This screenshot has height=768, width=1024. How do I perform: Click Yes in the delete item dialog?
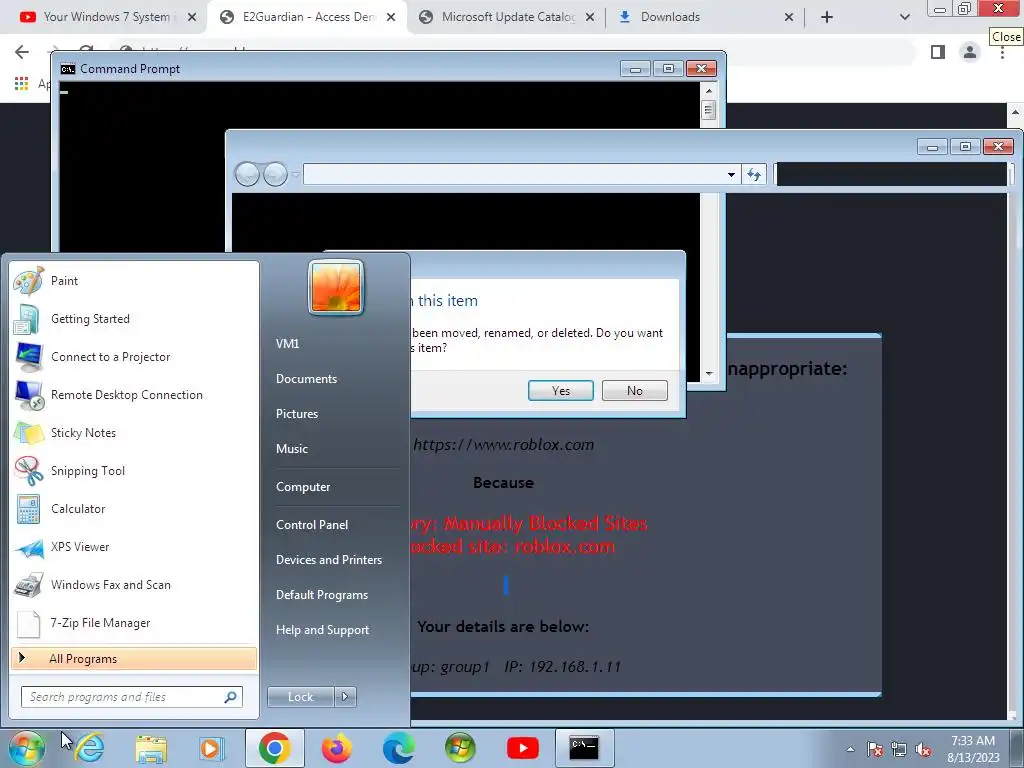(x=561, y=391)
